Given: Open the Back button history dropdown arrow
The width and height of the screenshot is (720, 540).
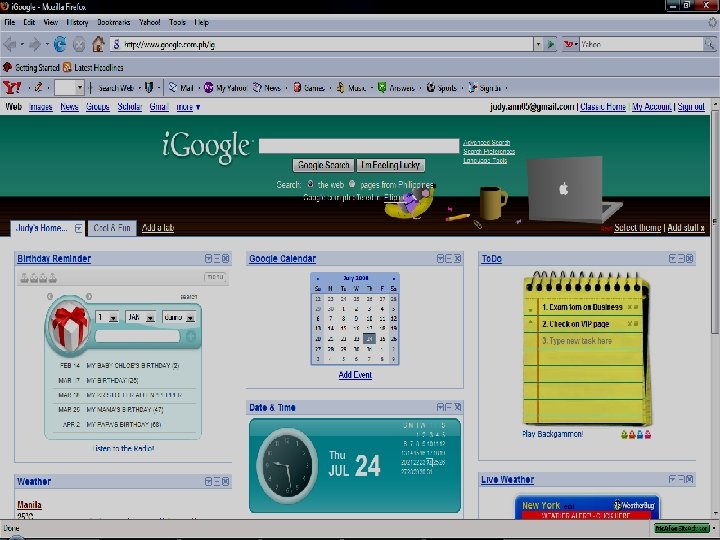Looking at the screenshot, I should pos(22,45).
